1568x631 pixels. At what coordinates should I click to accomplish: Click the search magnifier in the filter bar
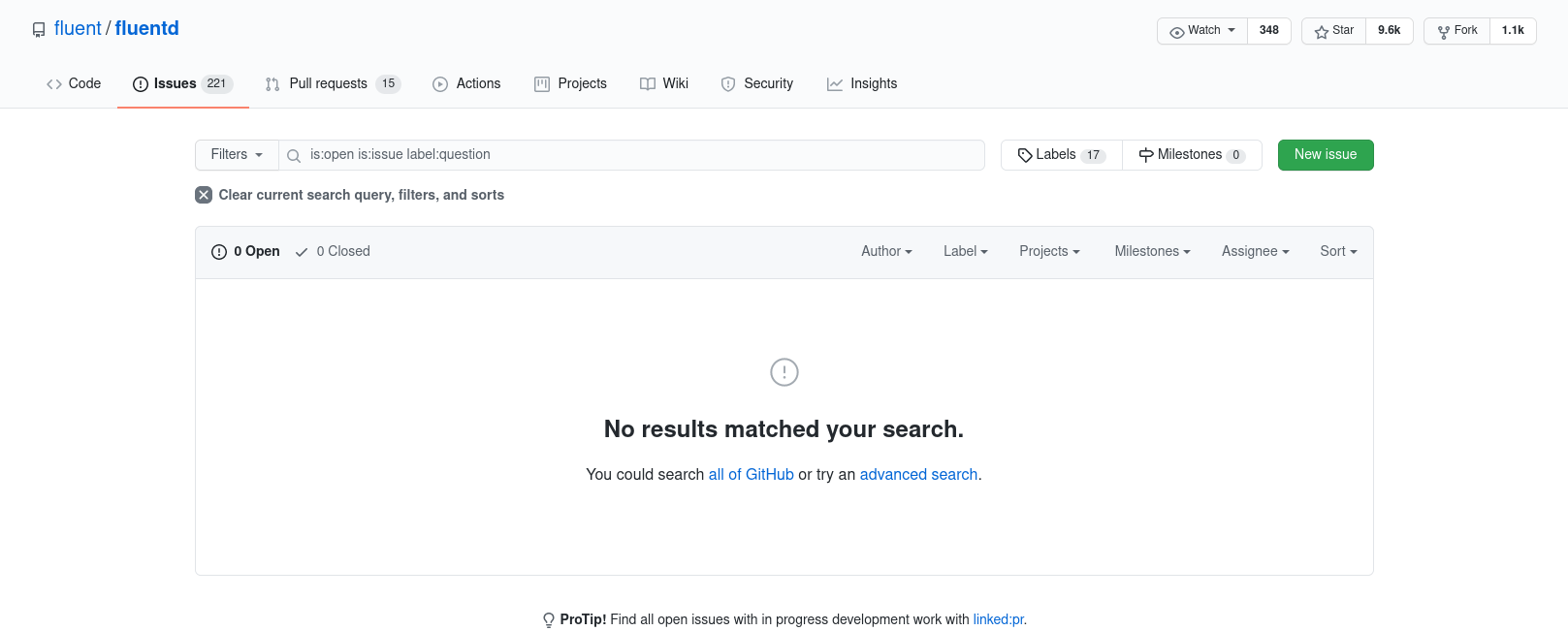tap(294, 155)
